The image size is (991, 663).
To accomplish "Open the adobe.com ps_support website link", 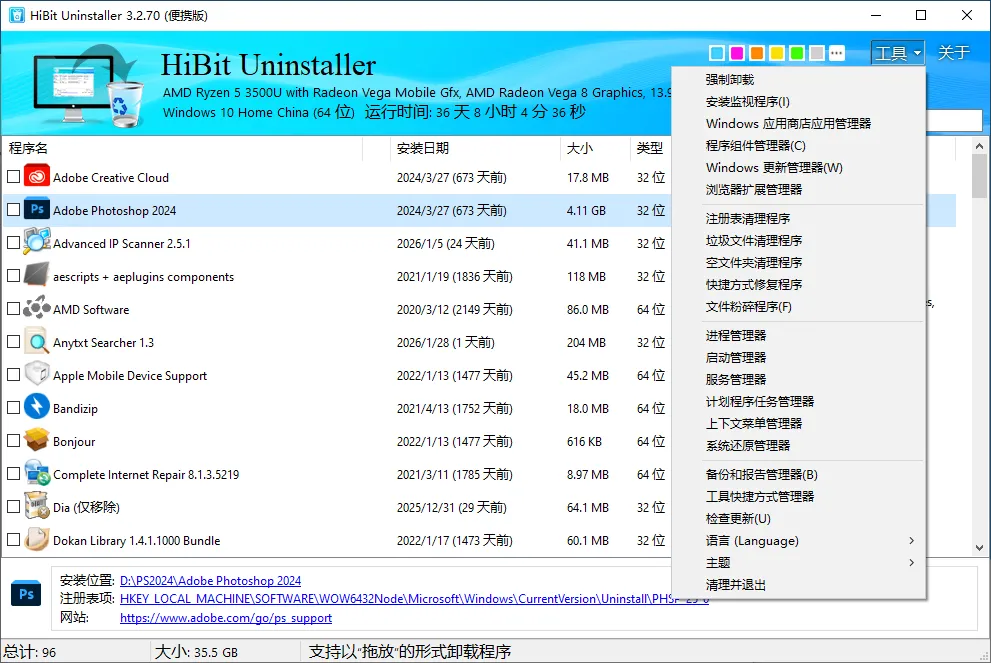I will tap(226, 618).
